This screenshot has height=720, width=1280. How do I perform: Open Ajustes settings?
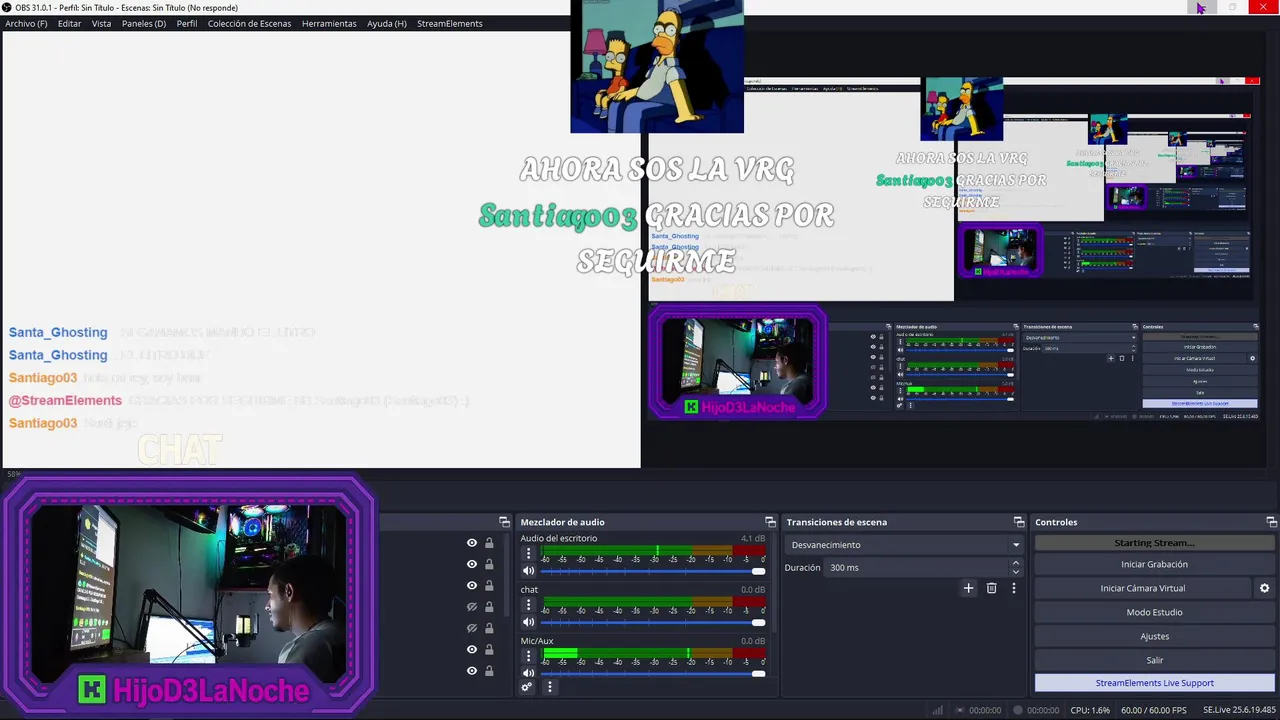point(1154,636)
